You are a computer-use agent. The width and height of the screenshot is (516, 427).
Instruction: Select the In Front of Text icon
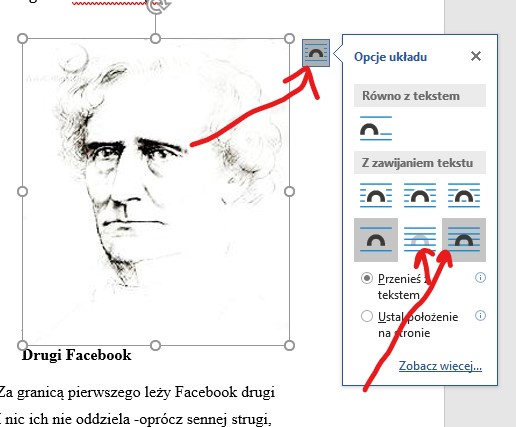(x=464, y=240)
